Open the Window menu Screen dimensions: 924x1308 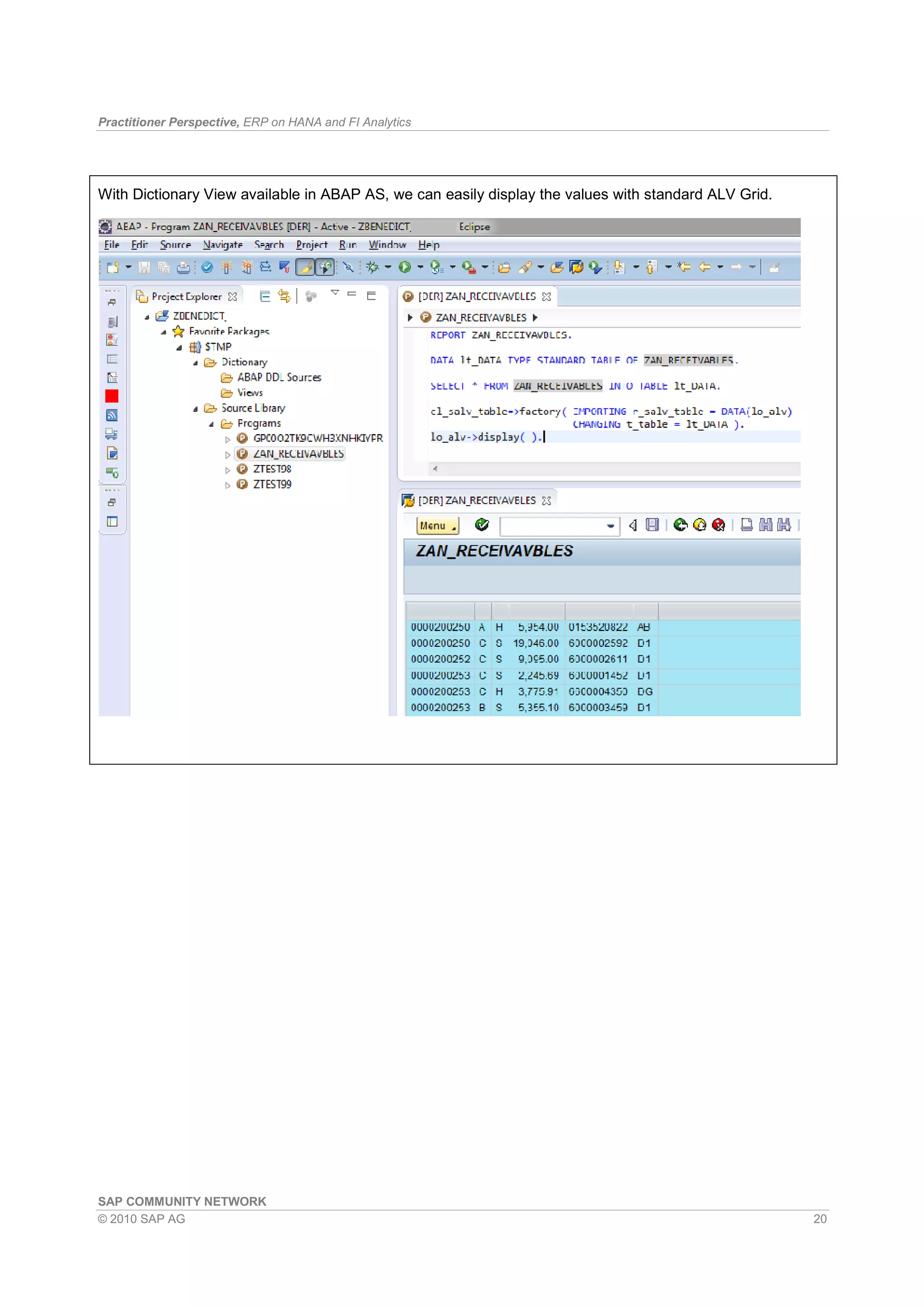(x=387, y=245)
